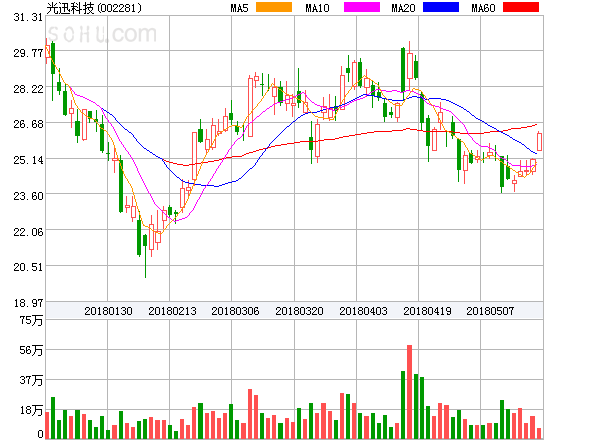
Task: Click the orange MA5 legend swatch
Action: [x=273, y=8]
